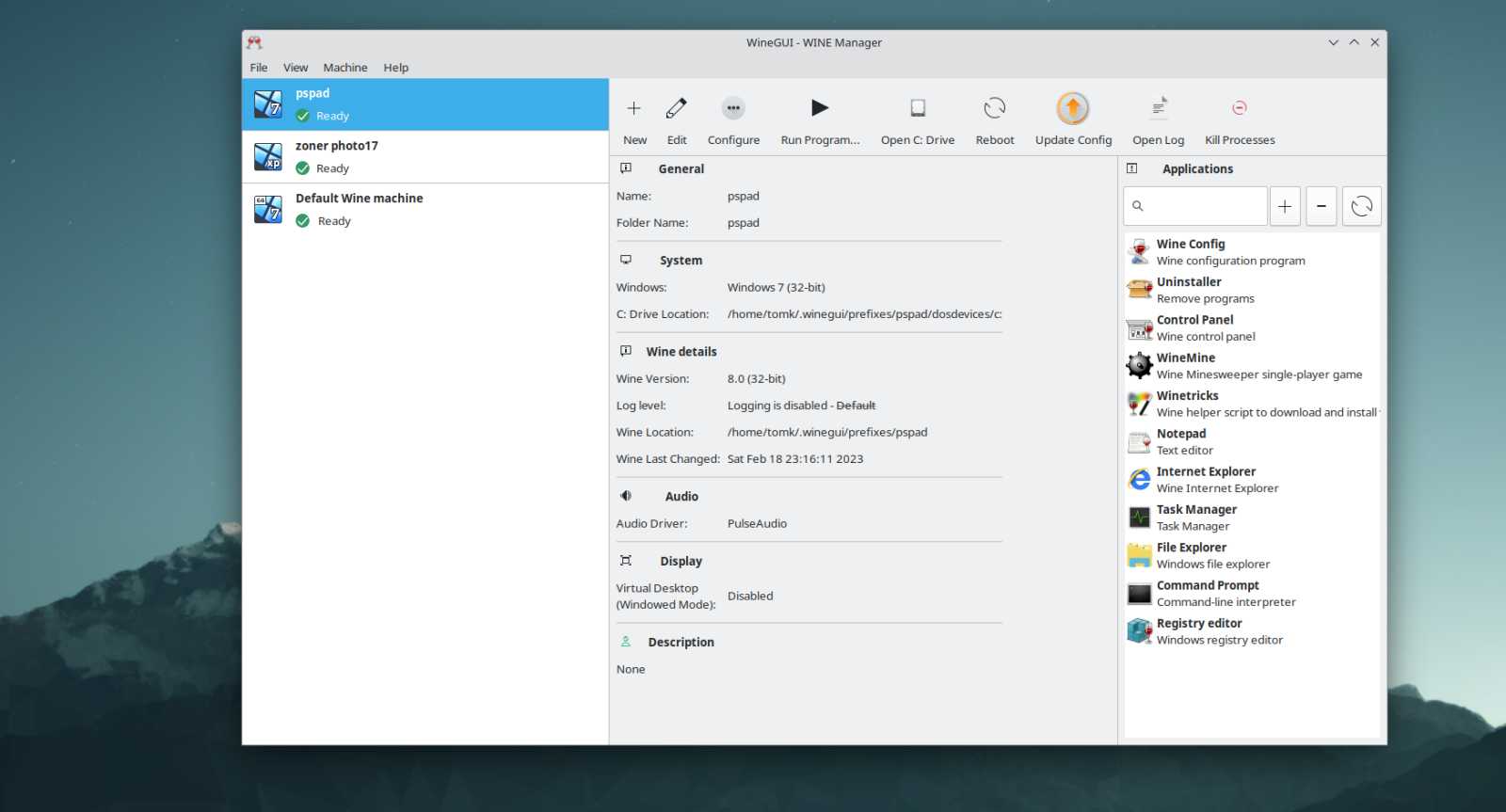Click the remove application minus button
The width and height of the screenshot is (1506, 812).
coord(1322,206)
